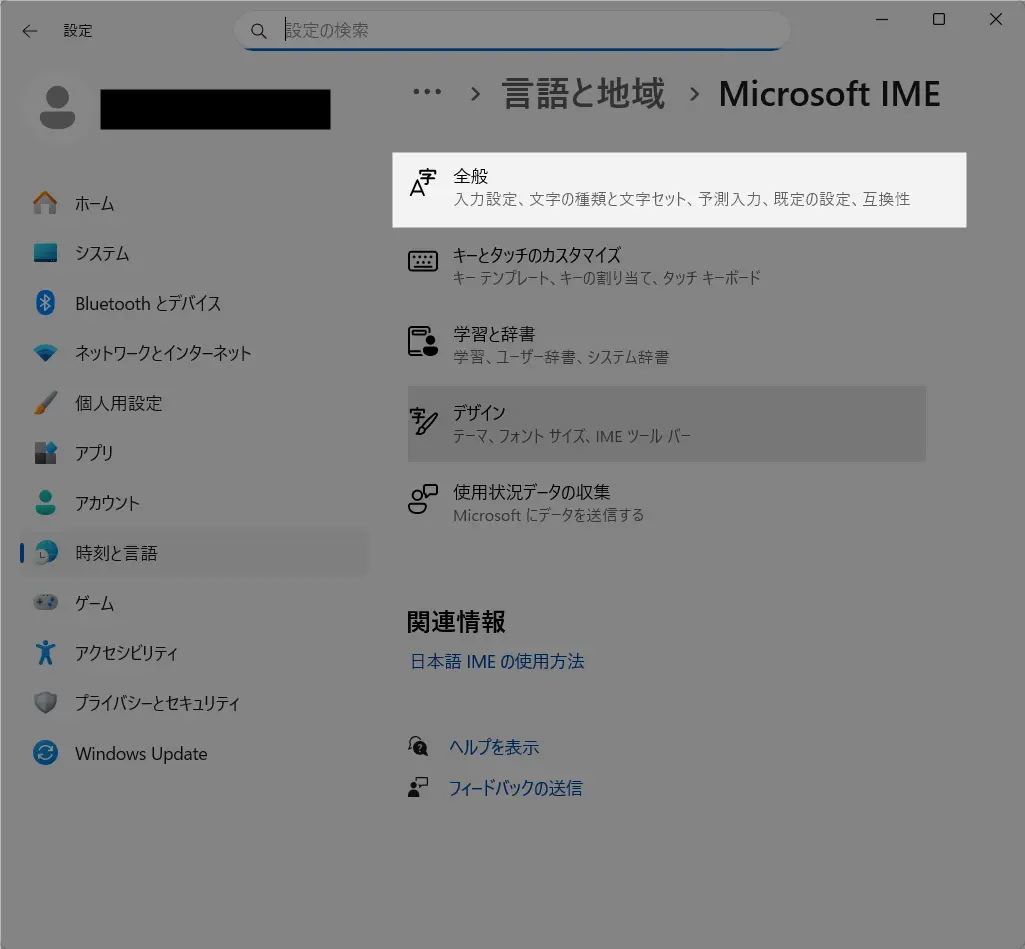The width and height of the screenshot is (1025, 949).
Task: Click the icon beside フィードバックの送信
Action: (x=418, y=787)
